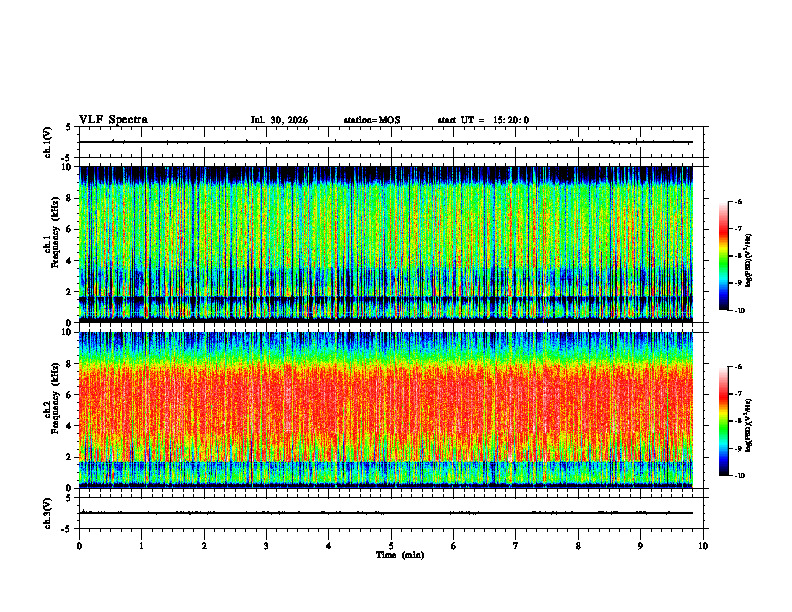Image resolution: width=792 pixels, height=612 pixels.
Task: Click the '8' tick on ch.2 frequency axis
Action: coord(70,364)
